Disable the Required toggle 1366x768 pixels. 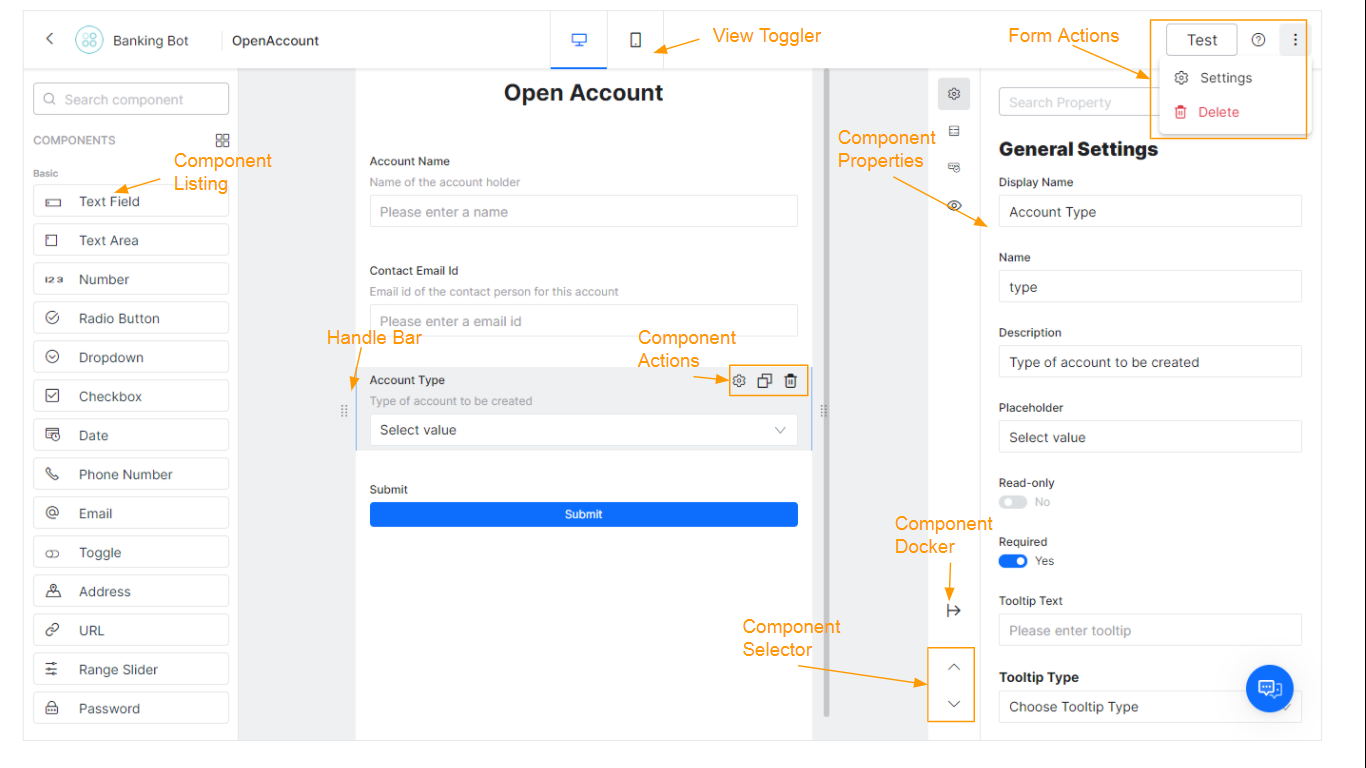1014,561
